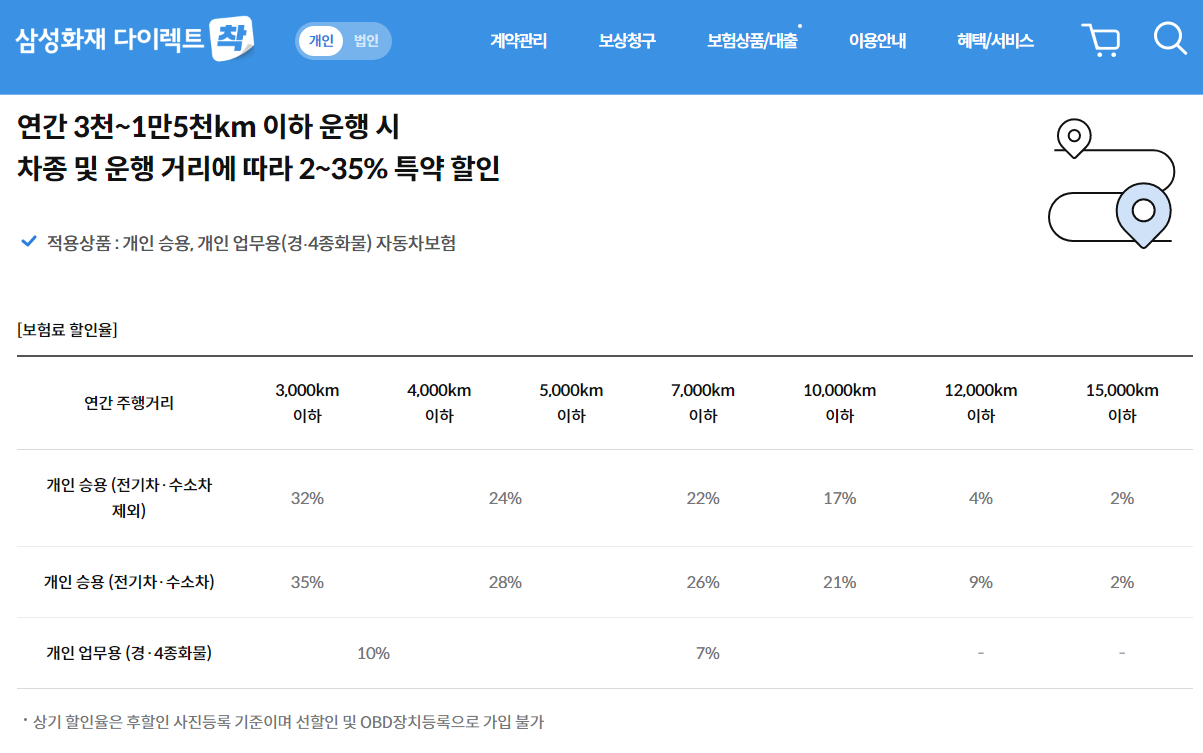Click the search magnifier icon

pyautogui.click(x=1168, y=39)
